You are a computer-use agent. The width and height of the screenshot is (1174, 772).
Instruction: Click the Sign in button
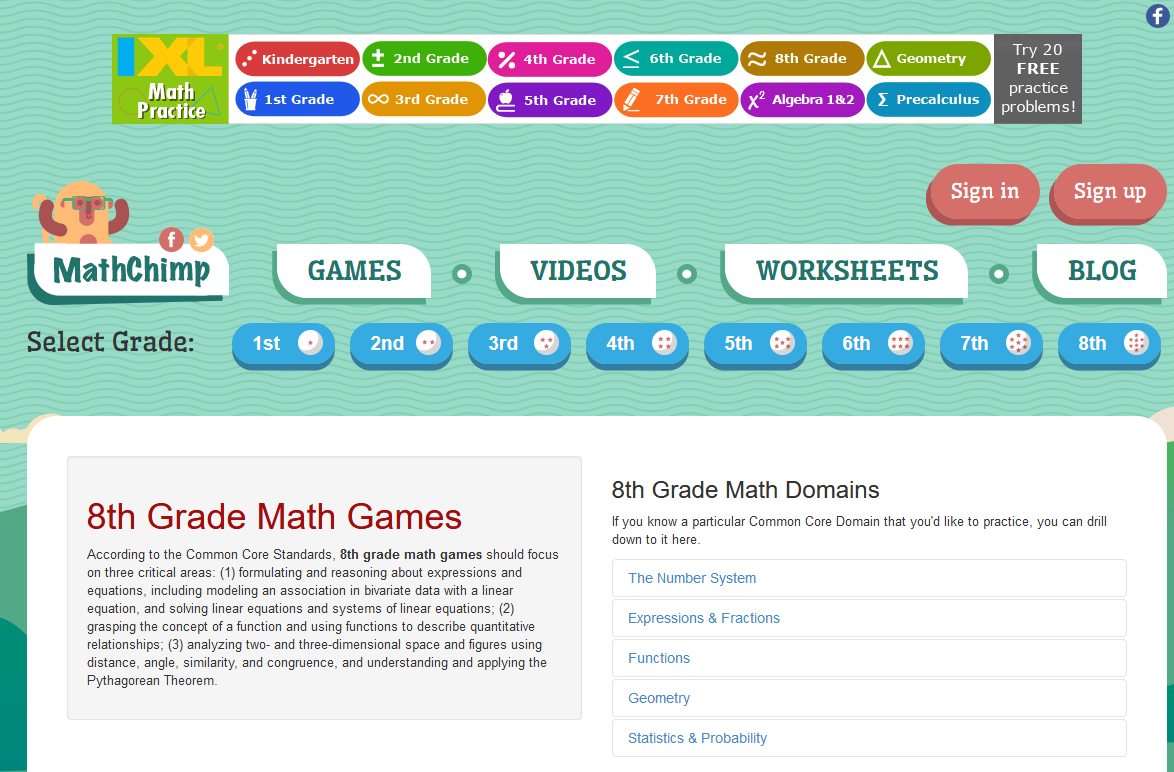point(984,192)
